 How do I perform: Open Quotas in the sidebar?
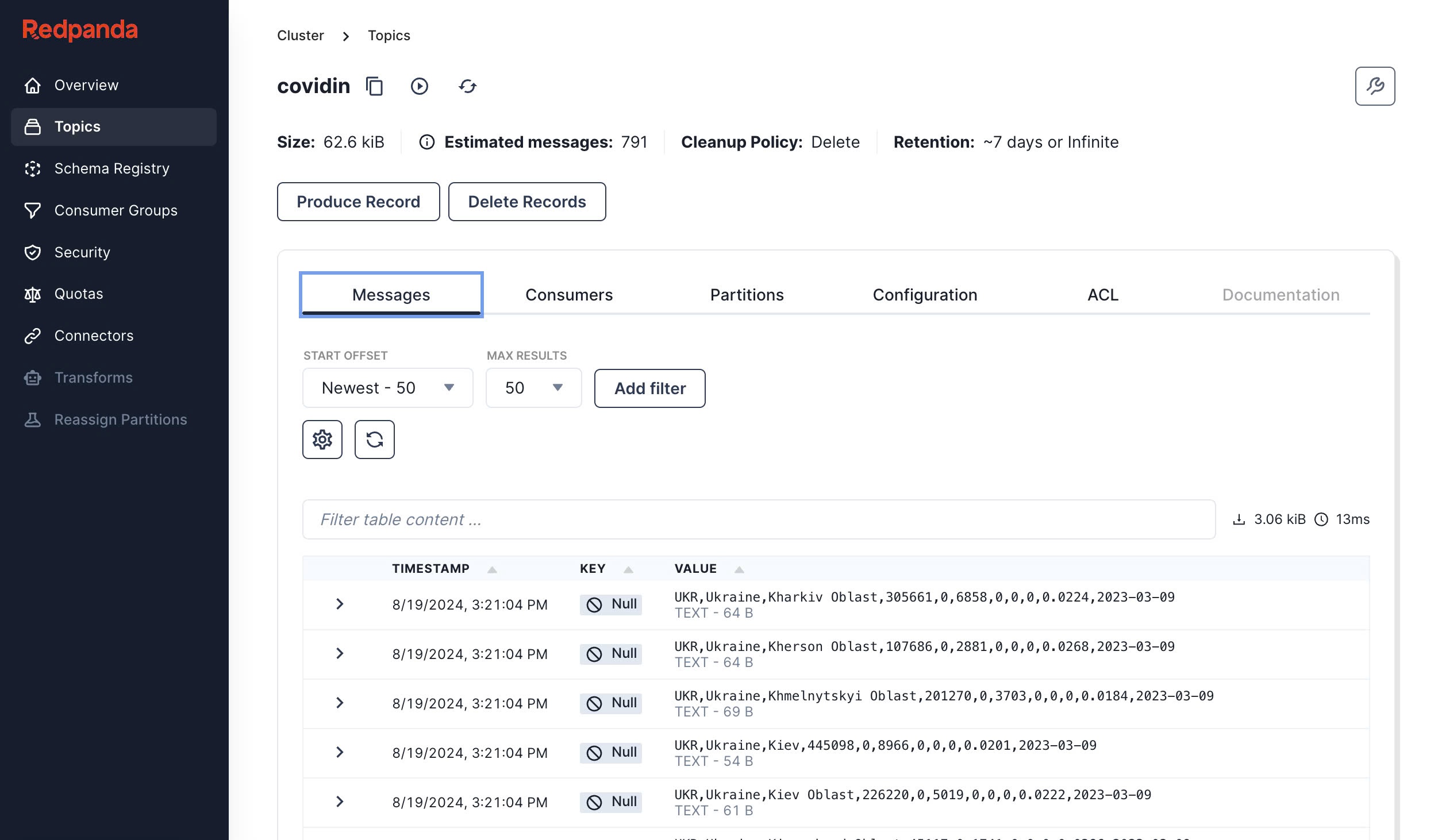tap(114, 294)
